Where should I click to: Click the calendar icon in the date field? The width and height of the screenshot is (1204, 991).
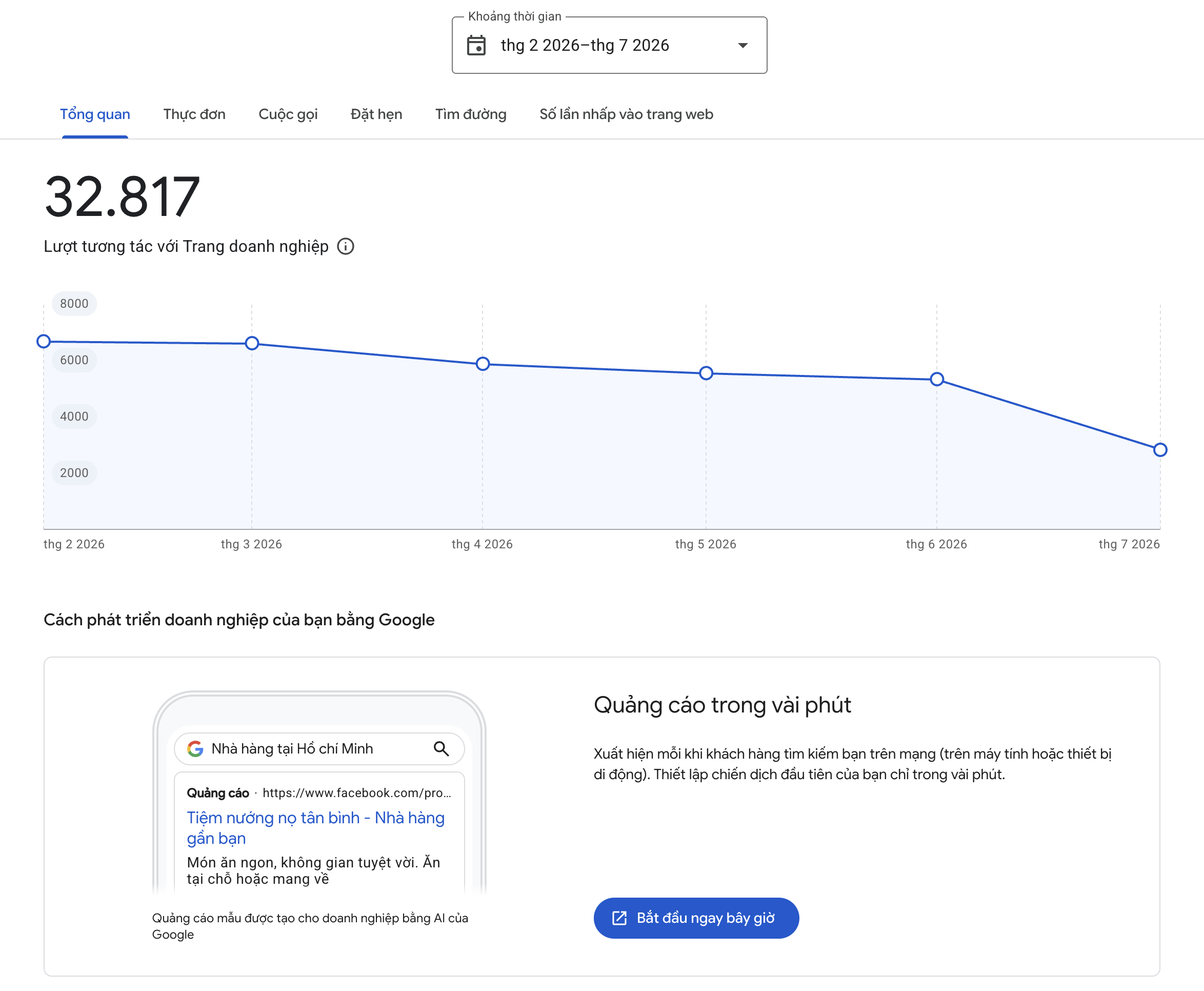click(x=476, y=45)
